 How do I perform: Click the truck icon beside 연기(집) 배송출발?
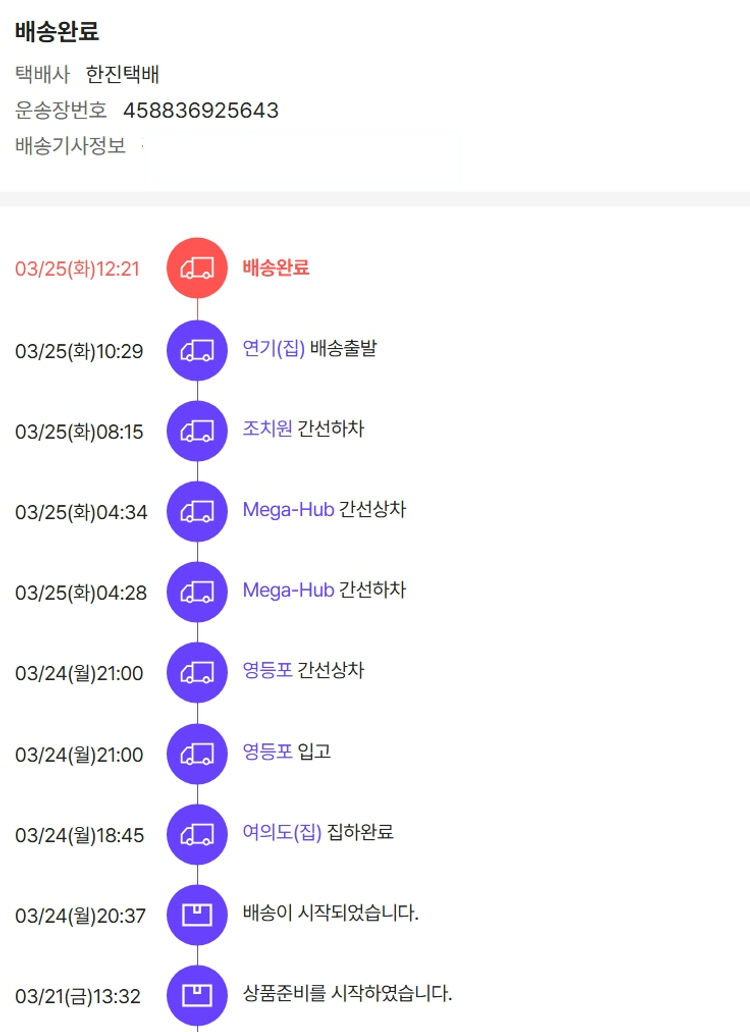(x=197, y=350)
